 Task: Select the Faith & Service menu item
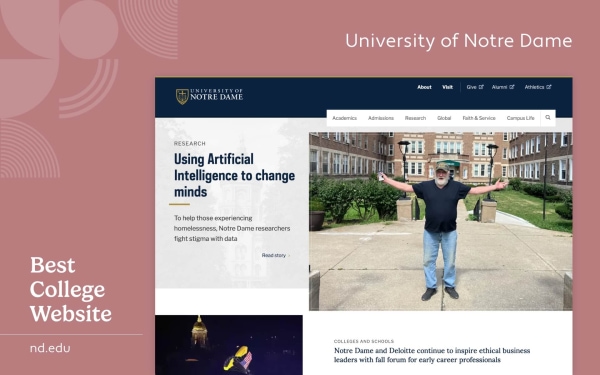[479, 118]
